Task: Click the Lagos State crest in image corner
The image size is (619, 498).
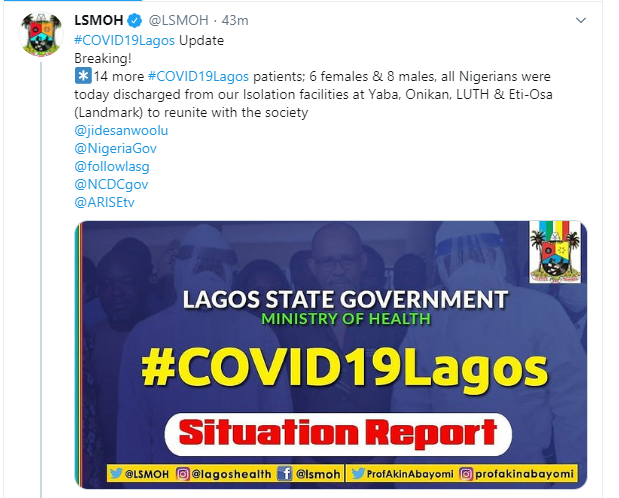Action: 555,252
